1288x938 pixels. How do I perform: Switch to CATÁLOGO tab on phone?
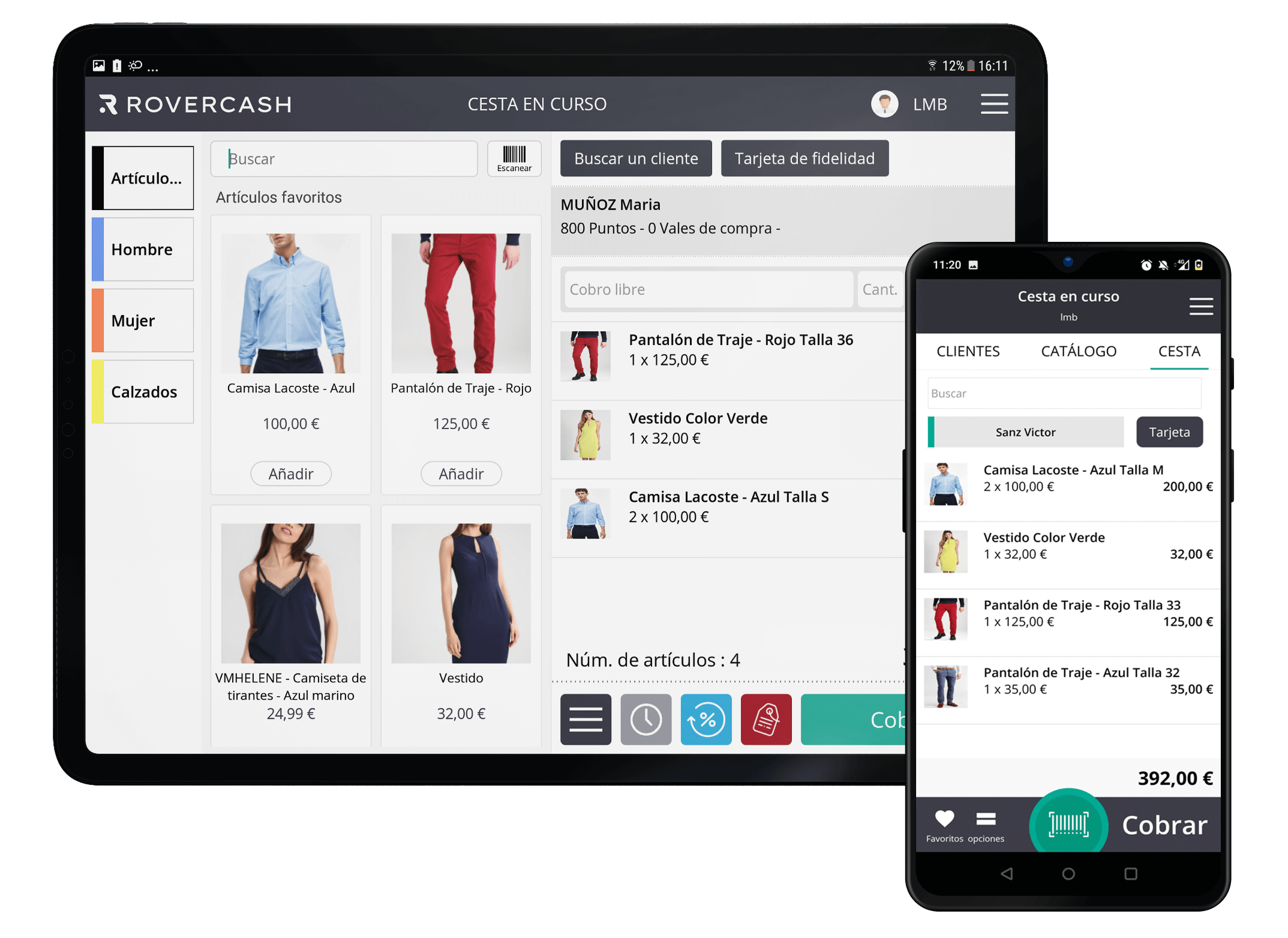click(x=1079, y=351)
